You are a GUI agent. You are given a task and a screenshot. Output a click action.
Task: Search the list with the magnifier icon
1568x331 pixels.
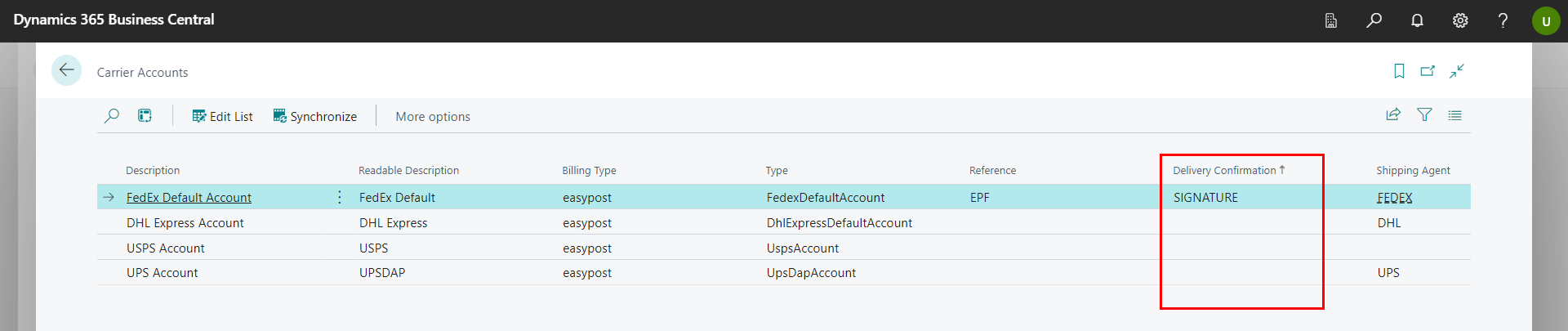[x=112, y=116]
